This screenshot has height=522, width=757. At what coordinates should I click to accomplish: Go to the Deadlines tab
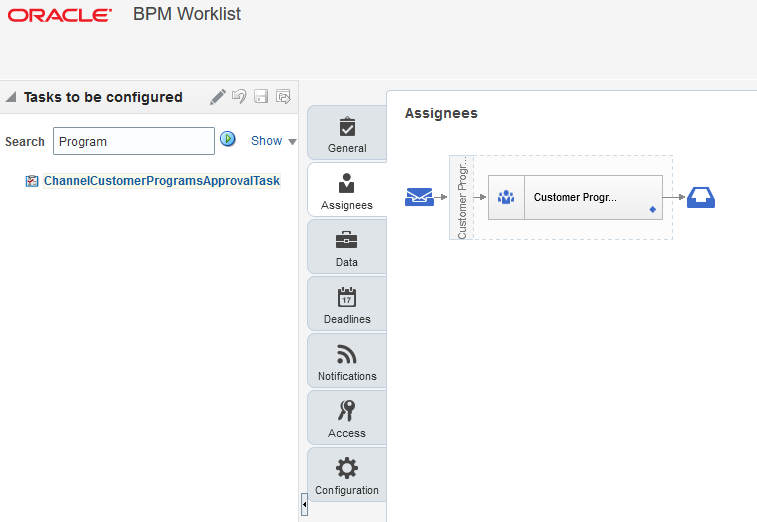tap(347, 304)
